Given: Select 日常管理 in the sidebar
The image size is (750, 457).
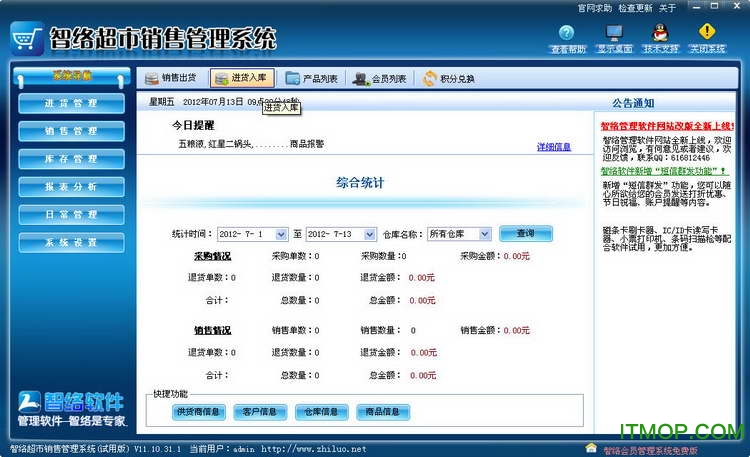Looking at the screenshot, I should click(x=71, y=214).
